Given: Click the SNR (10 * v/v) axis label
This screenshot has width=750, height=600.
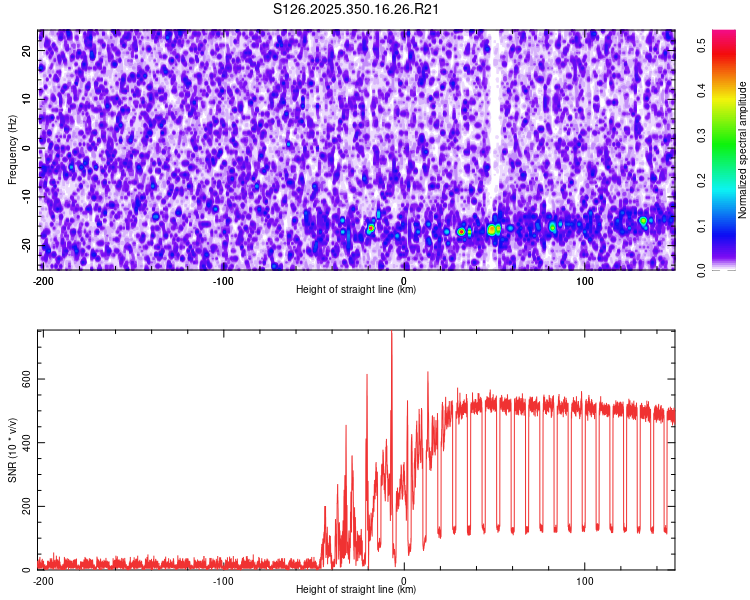Looking at the screenshot, I should (x=12, y=450).
